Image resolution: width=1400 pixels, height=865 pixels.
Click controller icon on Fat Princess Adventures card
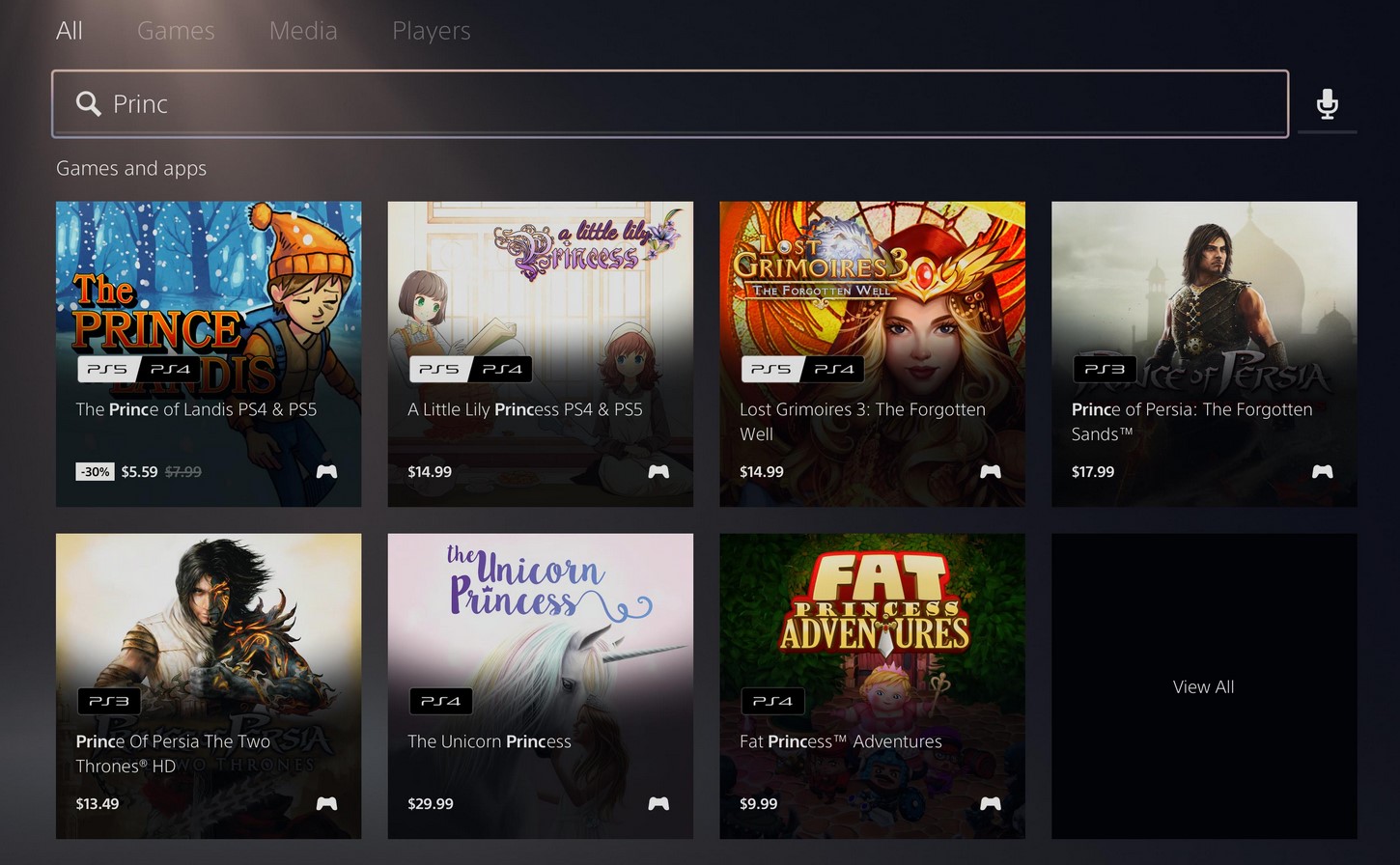(x=991, y=804)
